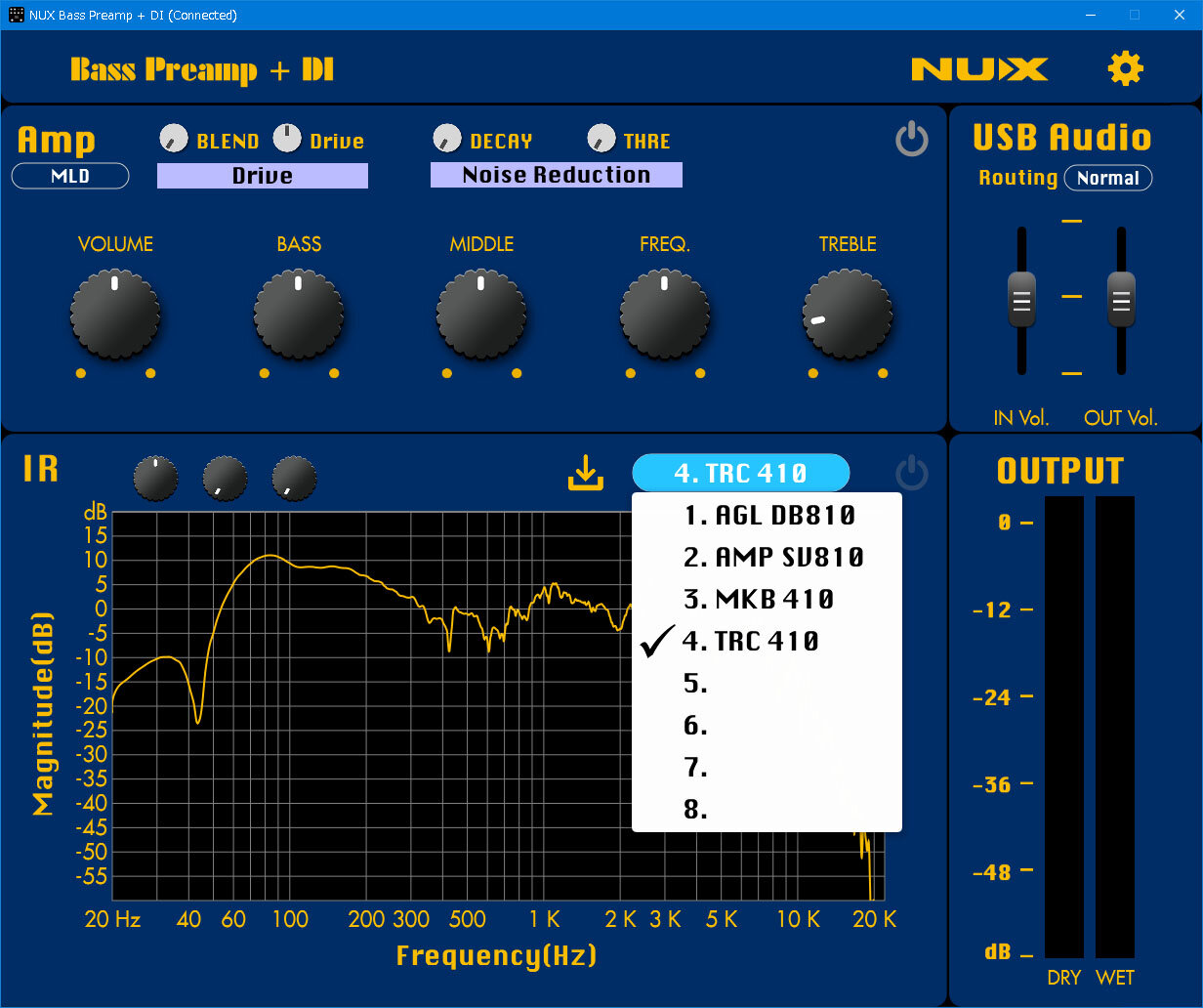This screenshot has height=1008, width=1203.
Task: Select empty slot 5 in IR list
Action: tap(767, 684)
